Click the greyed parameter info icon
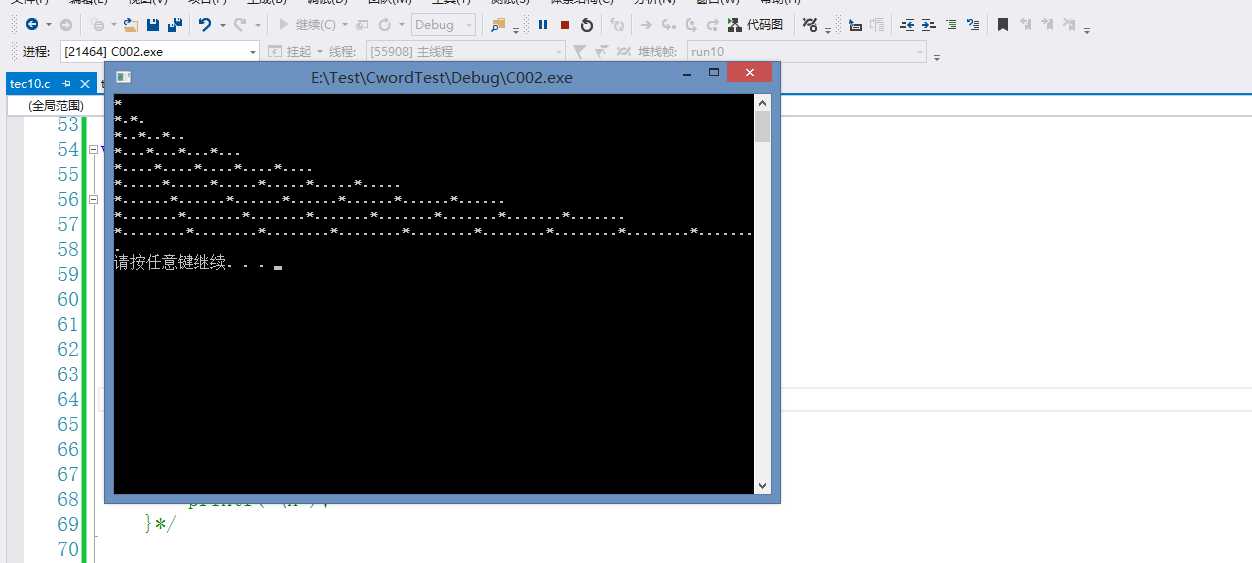The width and height of the screenshot is (1252, 563). pyautogui.click(x=877, y=24)
